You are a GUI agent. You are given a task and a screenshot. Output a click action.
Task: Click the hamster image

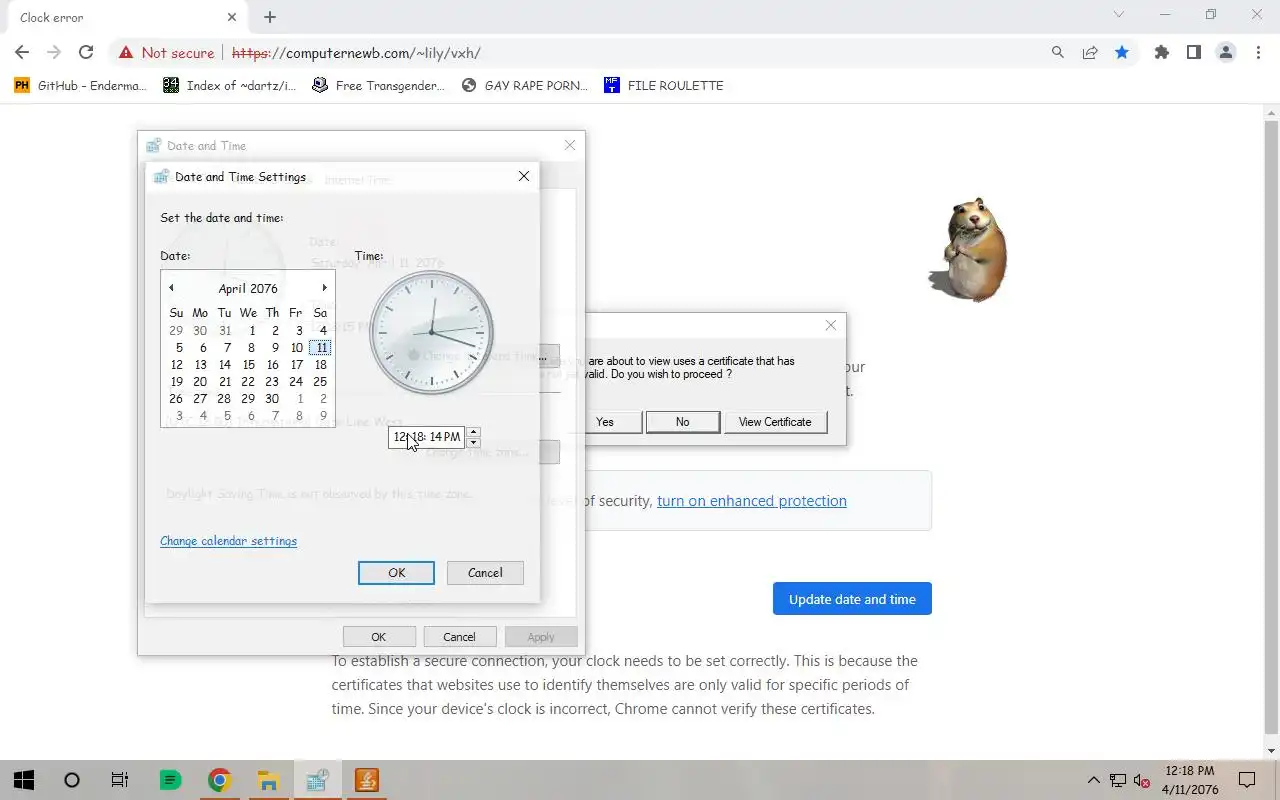[967, 248]
